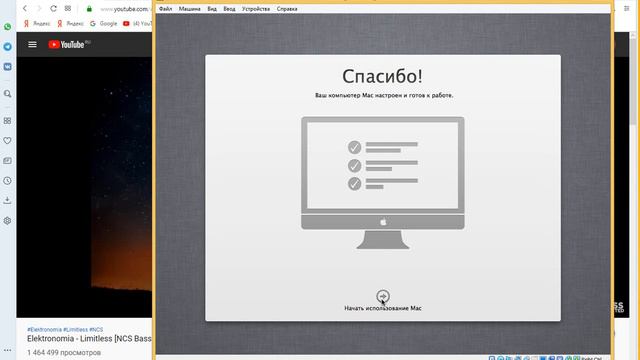The image size is (640, 360).
Task: Open the news feed icon in sidebar
Action: coord(7,161)
